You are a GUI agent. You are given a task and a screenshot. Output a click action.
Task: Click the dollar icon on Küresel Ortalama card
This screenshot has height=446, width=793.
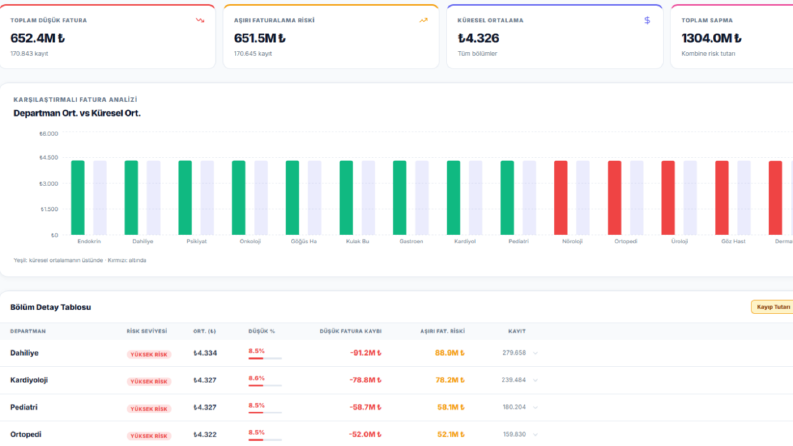[x=647, y=21]
